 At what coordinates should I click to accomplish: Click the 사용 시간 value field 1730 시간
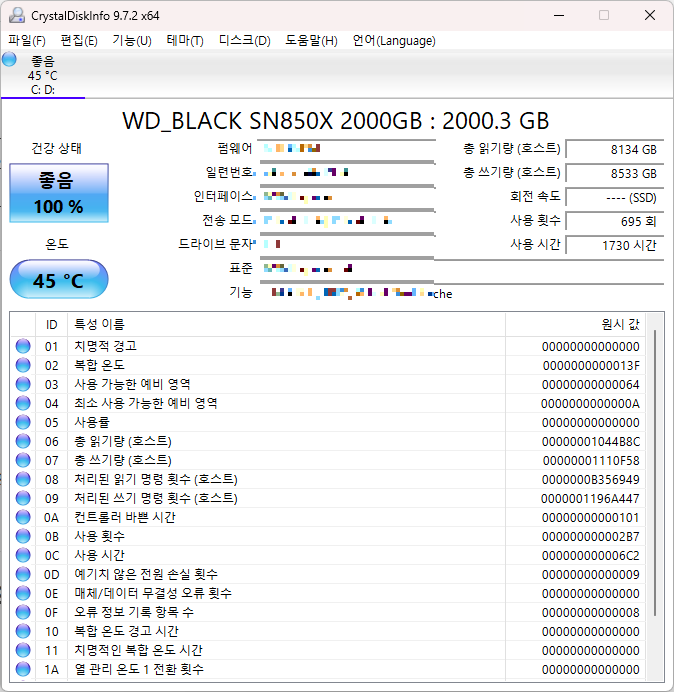pos(614,245)
